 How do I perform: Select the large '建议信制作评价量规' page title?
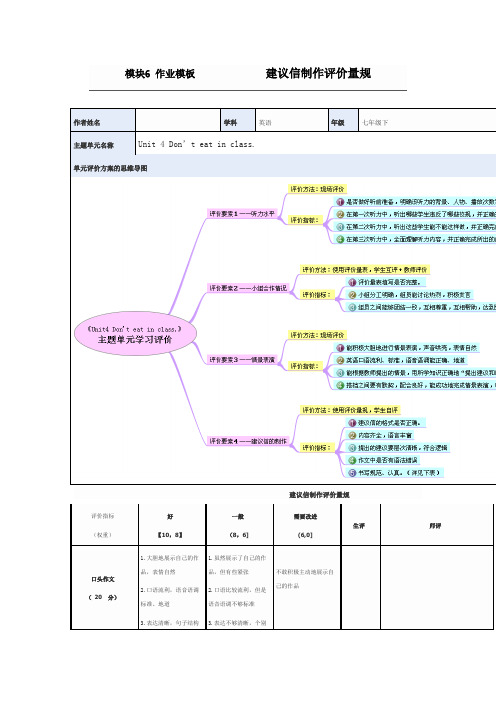tap(318, 73)
